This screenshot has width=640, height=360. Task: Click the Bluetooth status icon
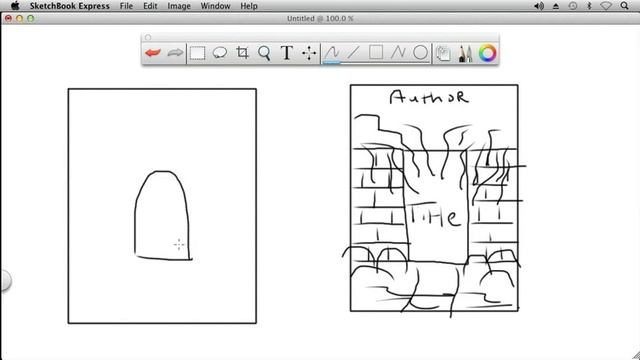pyautogui.click(x=589, y=6)
